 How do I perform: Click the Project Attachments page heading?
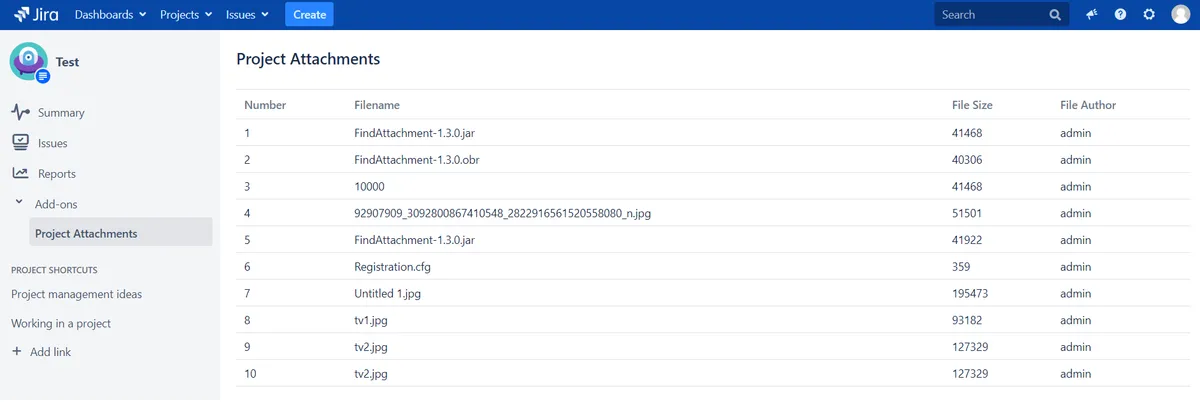click(308, 59)
